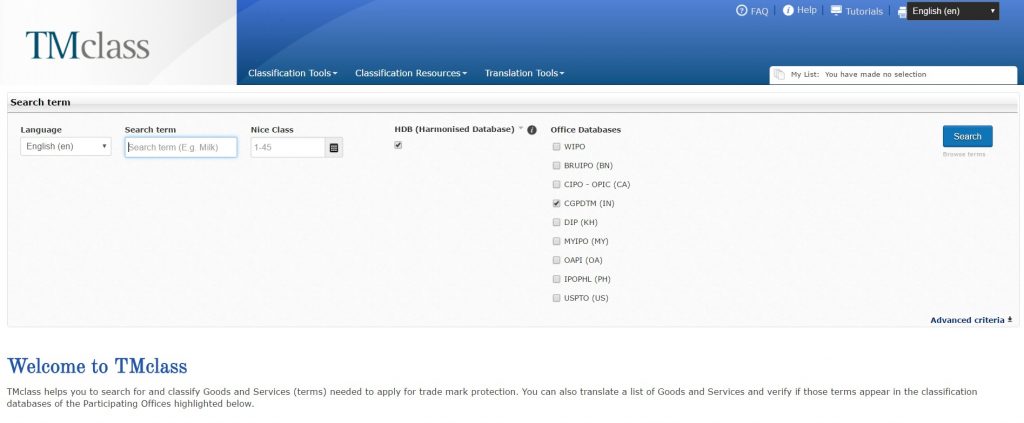The image size is (1024, 423).
Task: Expand the Advanced criteria section
Action: coord(971,320)
